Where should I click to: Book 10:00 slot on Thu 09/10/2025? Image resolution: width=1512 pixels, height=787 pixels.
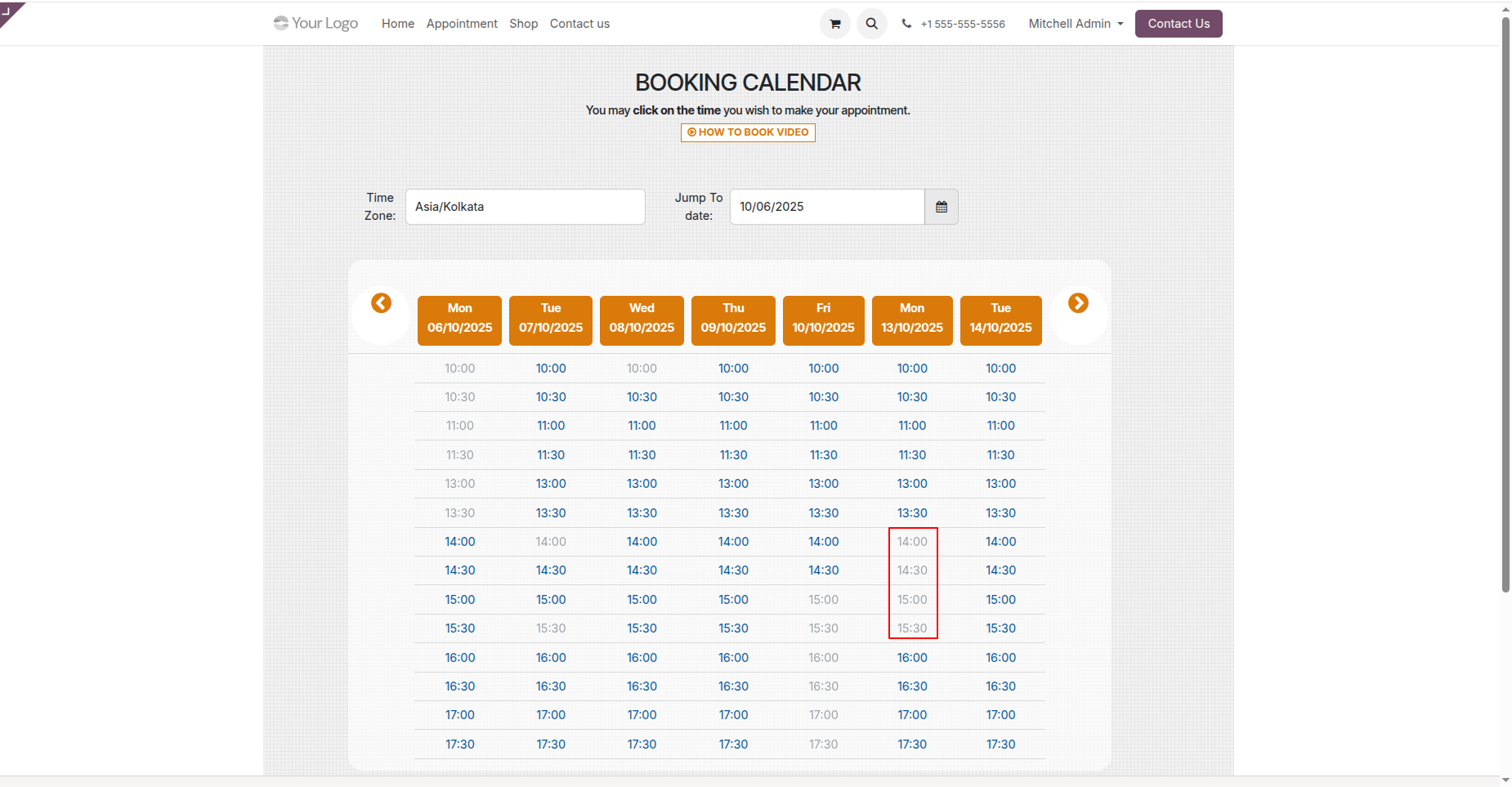pos(733,369)
